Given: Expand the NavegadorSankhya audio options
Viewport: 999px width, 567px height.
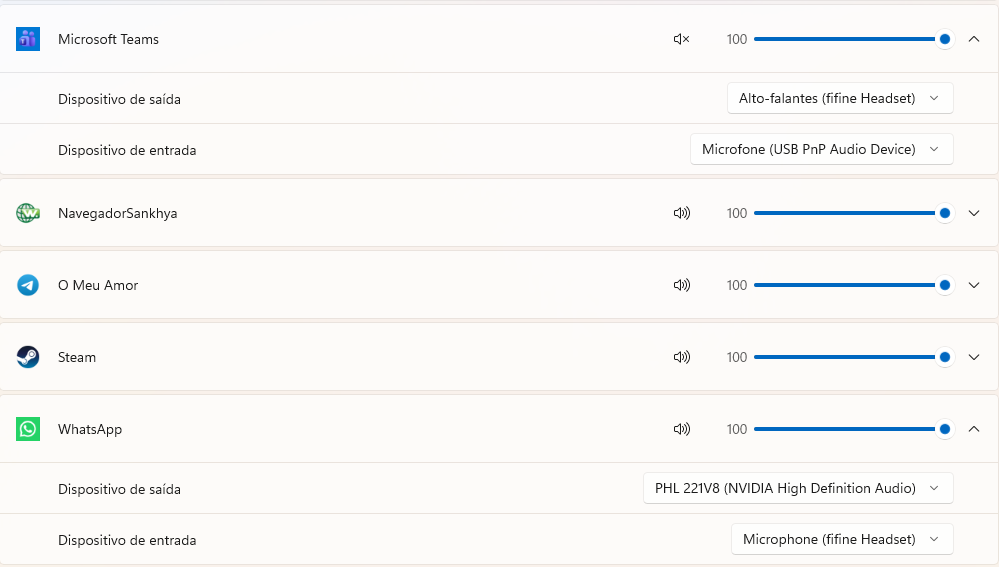Looking at the screenshot, I should (x=974, y=213).
